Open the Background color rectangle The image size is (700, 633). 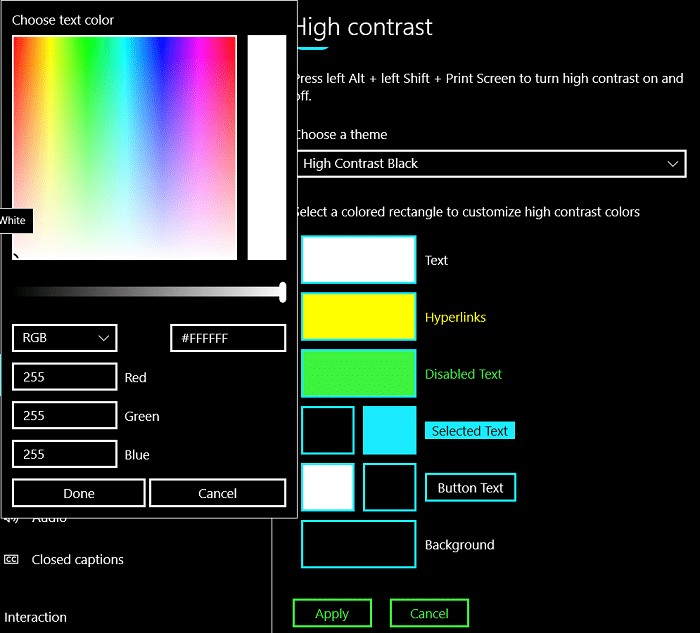pos(358,544)
